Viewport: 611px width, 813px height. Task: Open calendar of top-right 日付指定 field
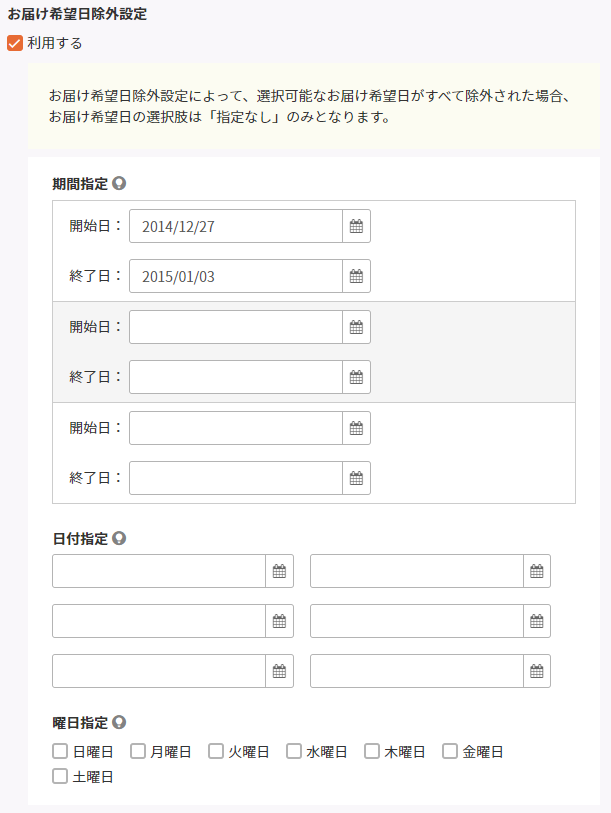[537, 571]
